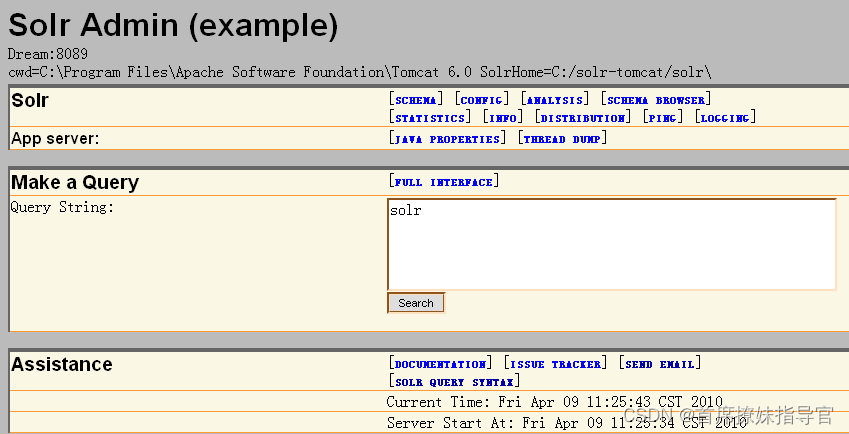Open the ISSUE TRACKER link
The width and height of the screenshot is (849, 434).
[556, 364]
